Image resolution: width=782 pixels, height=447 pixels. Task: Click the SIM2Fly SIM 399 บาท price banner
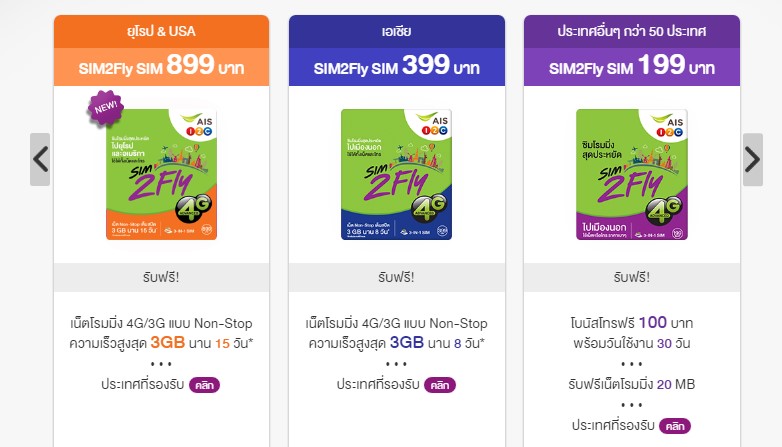pos(397,67)
